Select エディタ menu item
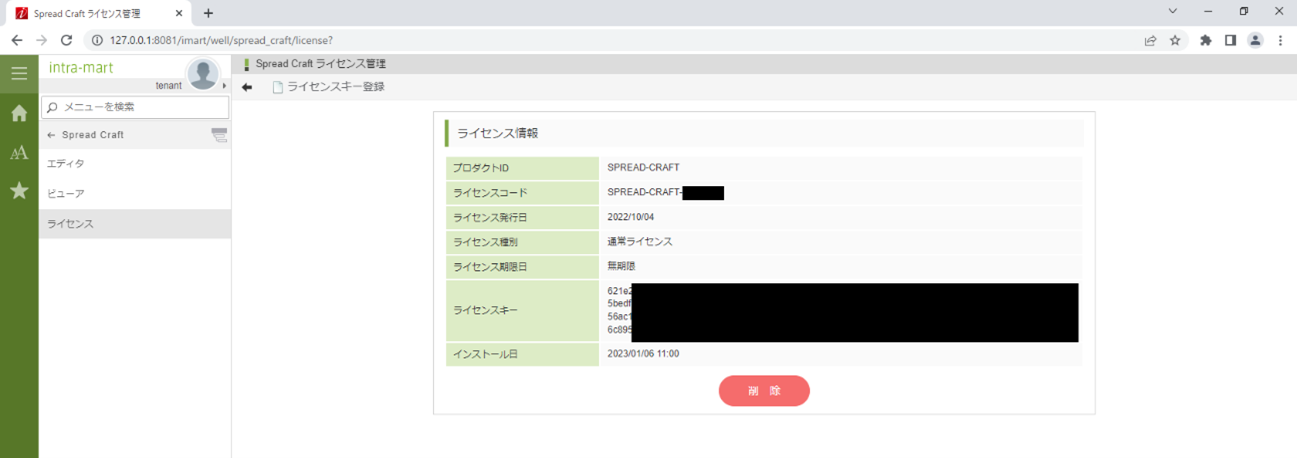 [66, 164]
